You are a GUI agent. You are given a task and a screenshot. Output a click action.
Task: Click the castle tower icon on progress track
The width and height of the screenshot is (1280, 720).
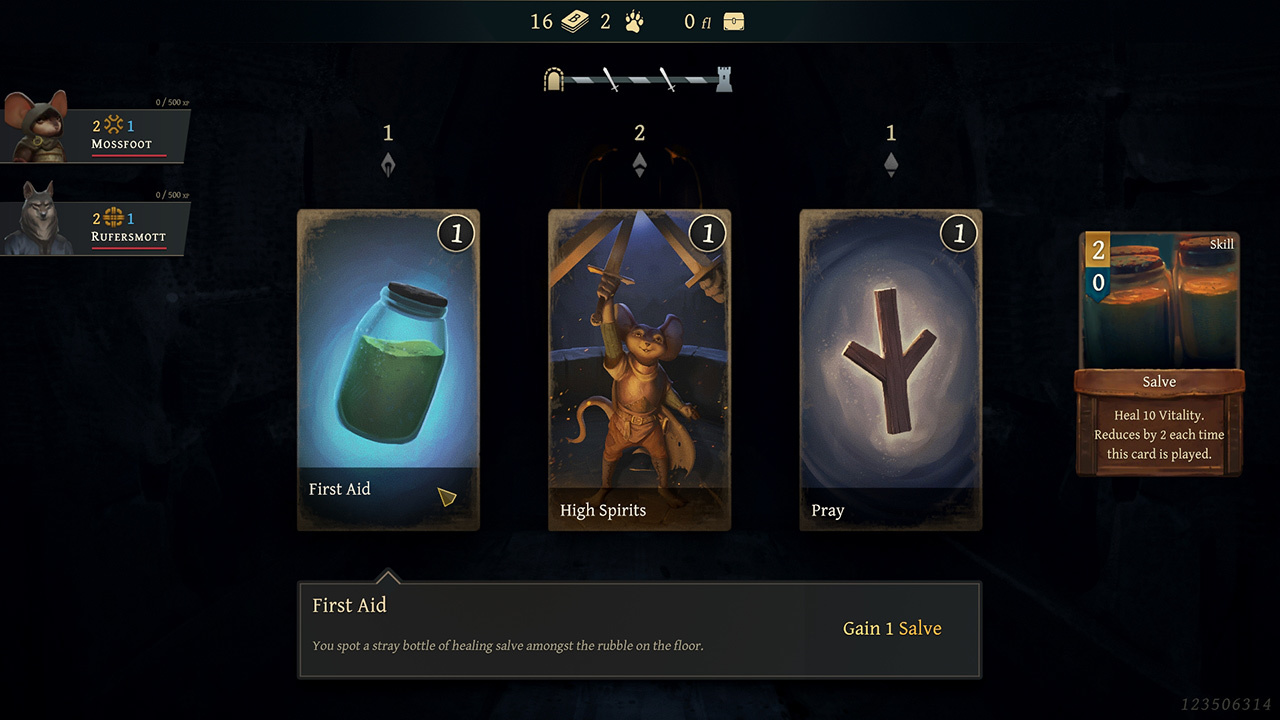(724, 80)
